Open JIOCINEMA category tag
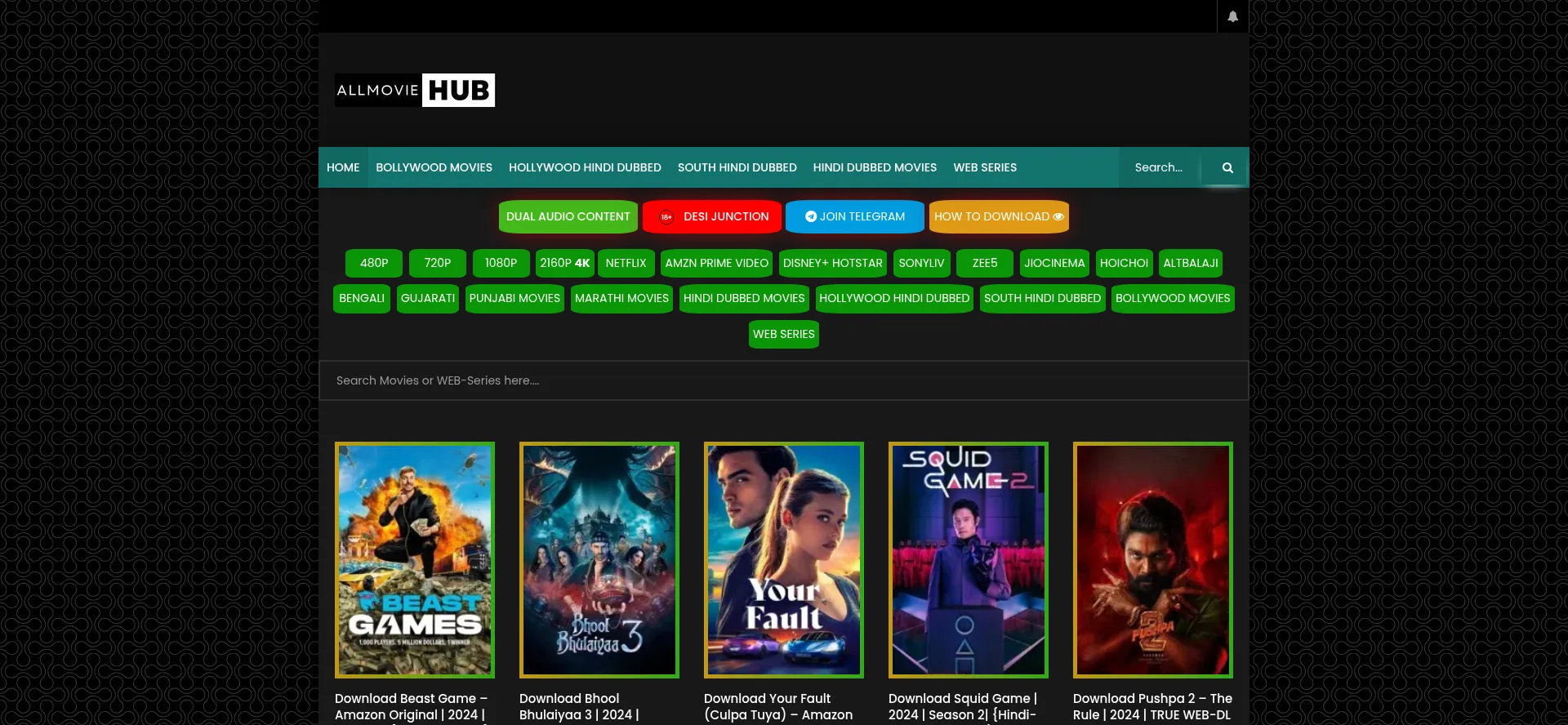1568x725 pixels. click(x=1054, y=263)
